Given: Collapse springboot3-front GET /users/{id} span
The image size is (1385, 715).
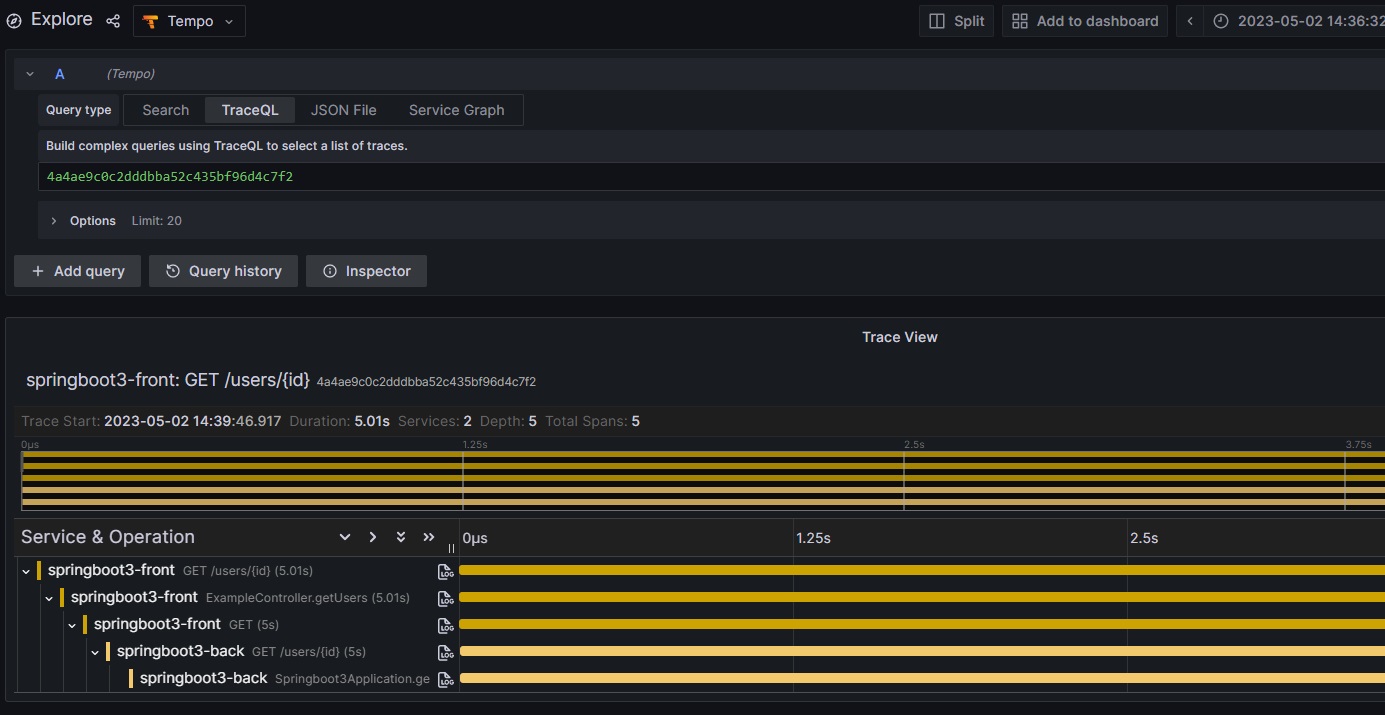Looking at the screenshot, I should coord(26,571).
